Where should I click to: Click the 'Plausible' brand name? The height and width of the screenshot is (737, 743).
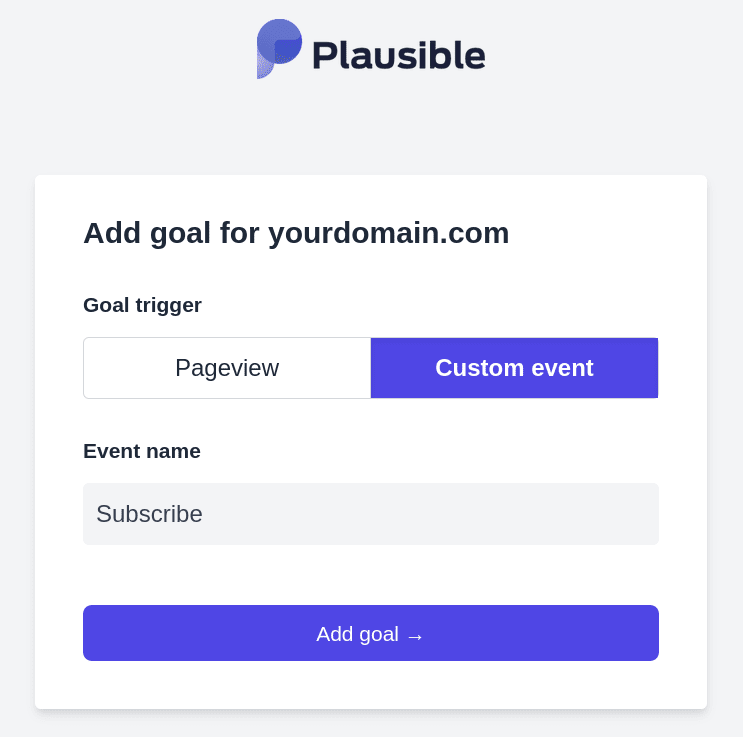coord(398,55)
